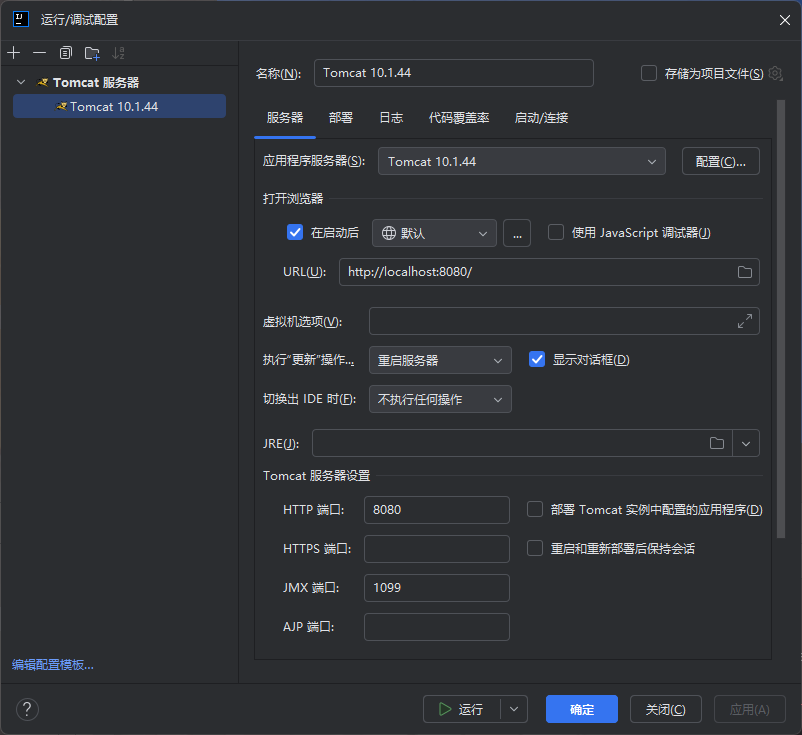The width and height of the screenshot is (802, 735).
Task: Click the HTTPS 端口 field
Action: coord(437,549)
